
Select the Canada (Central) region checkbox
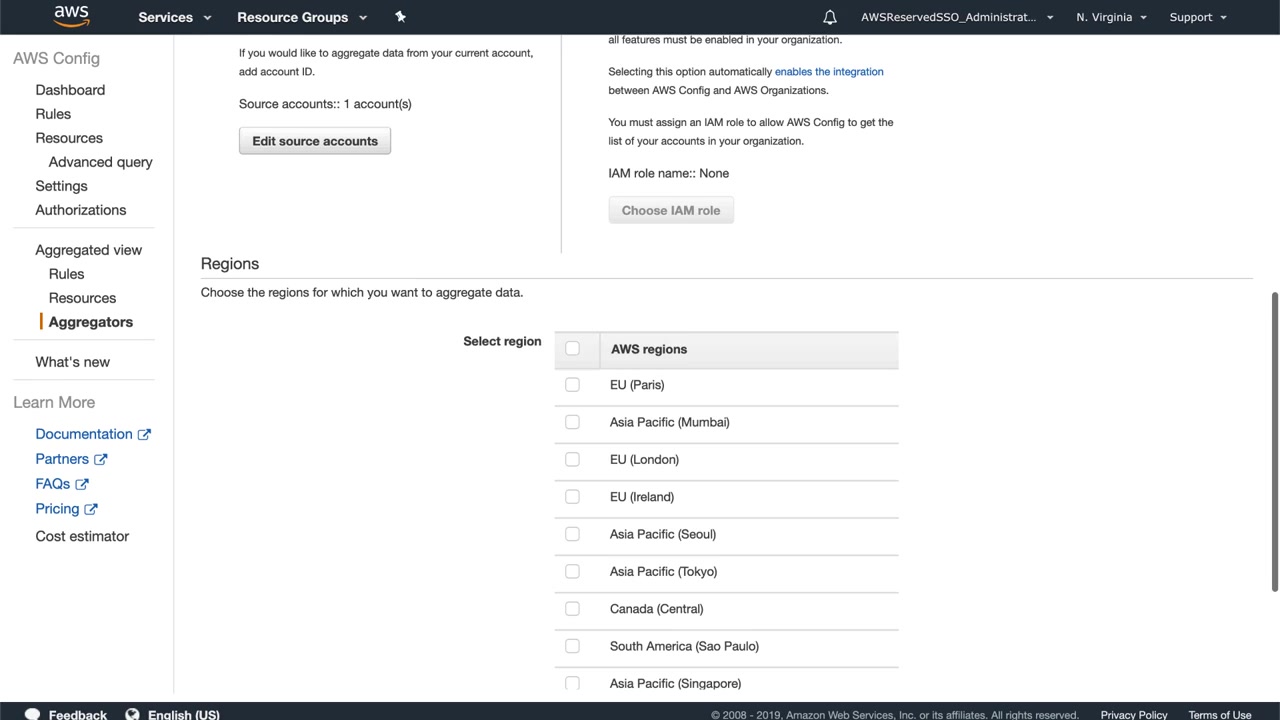click(572, 609)
